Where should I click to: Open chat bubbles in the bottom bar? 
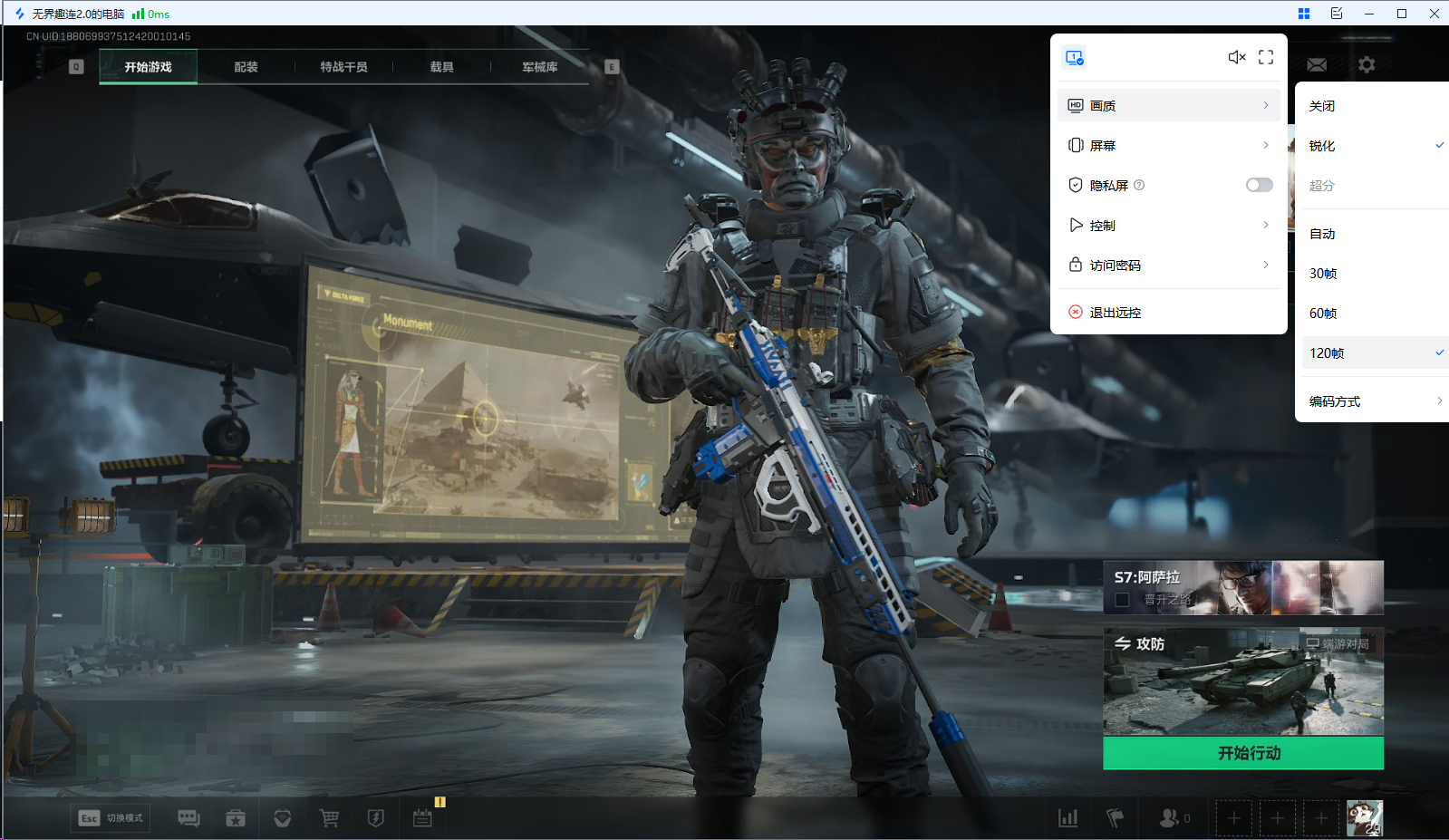pyautogui.click(x=188, y=818)
